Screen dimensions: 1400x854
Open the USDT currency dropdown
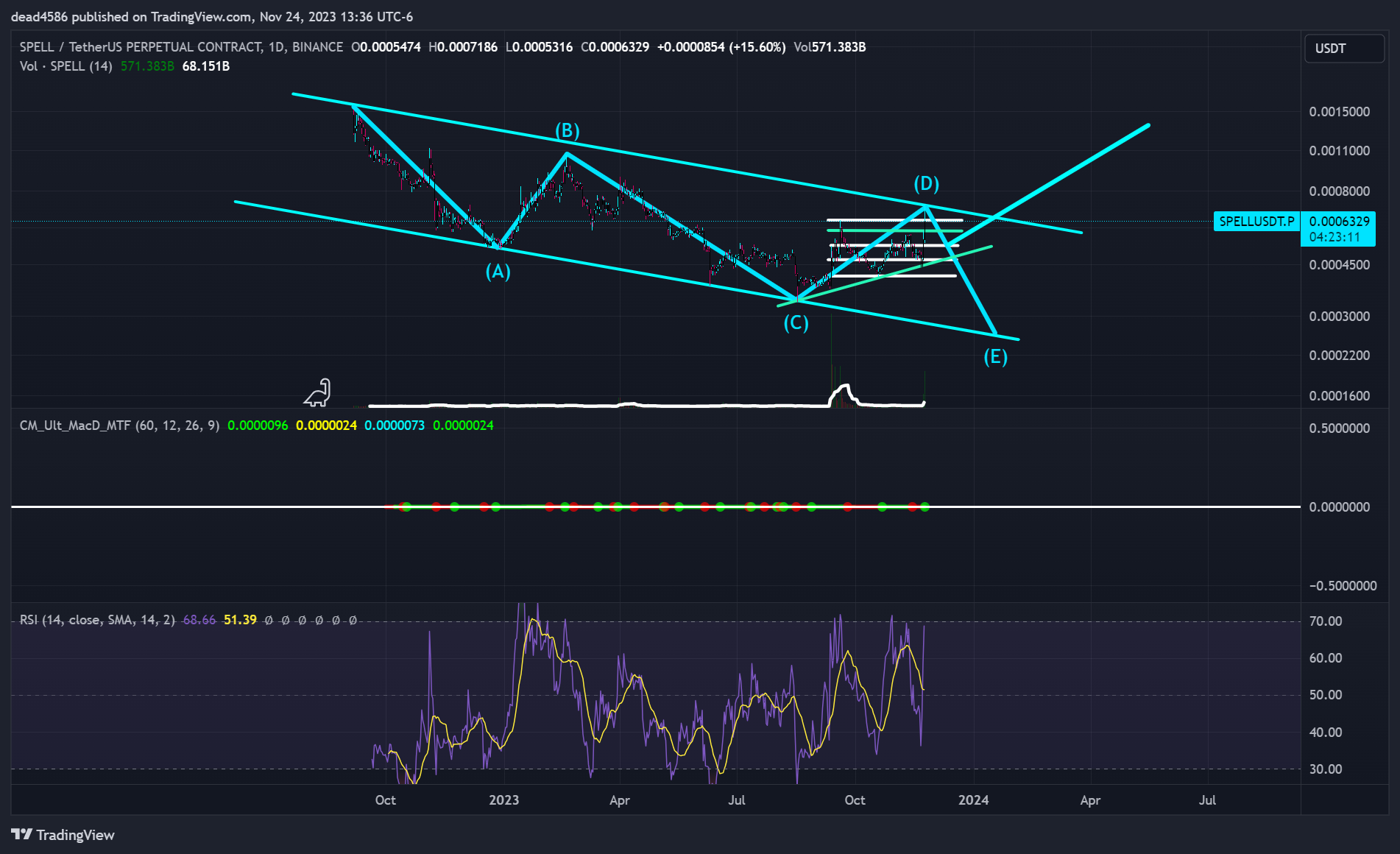pyautogui.click(x=1344, y=49)
